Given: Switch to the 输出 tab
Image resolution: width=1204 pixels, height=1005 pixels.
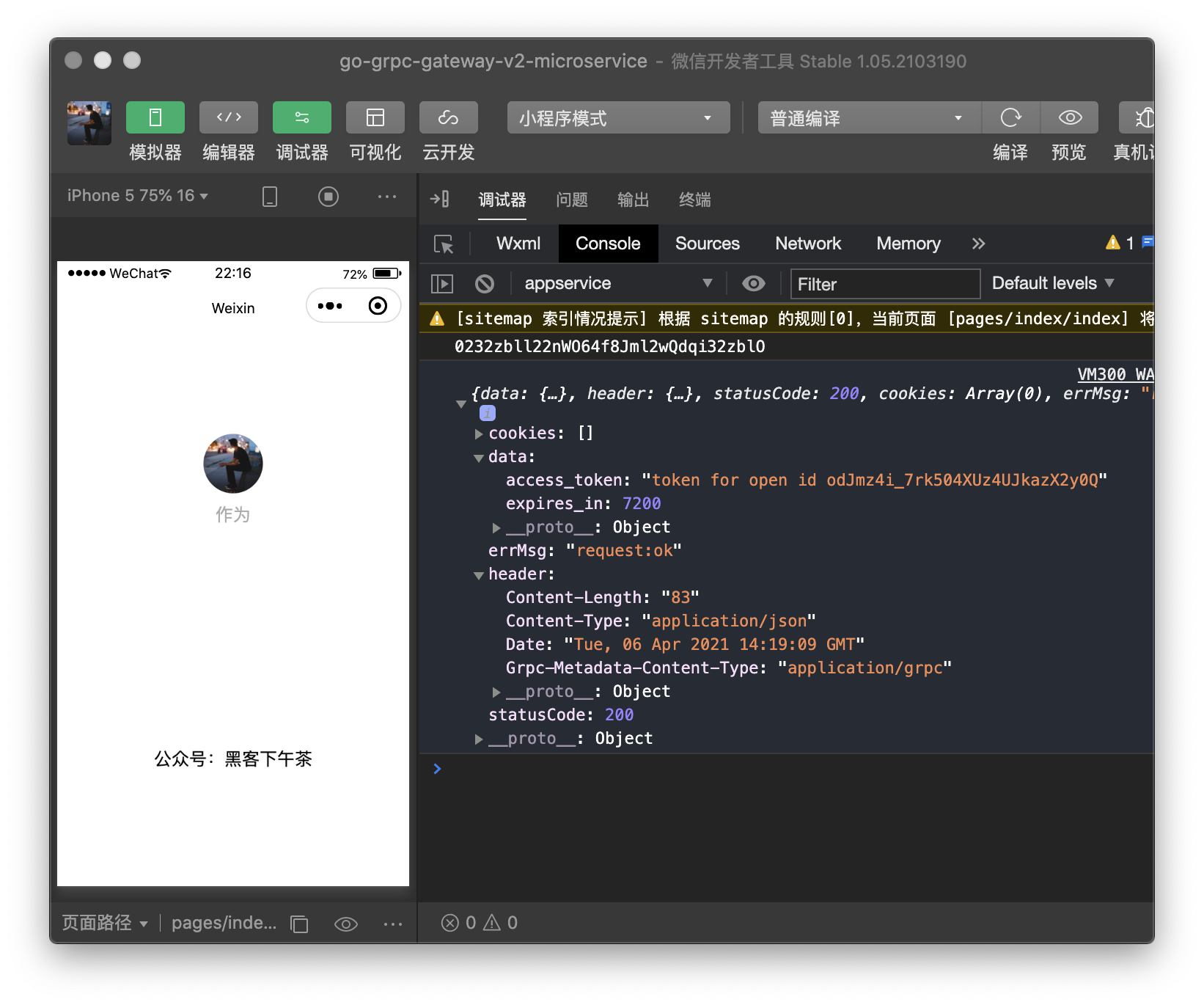Looking at the screenshot, I should tap(634, 200).
